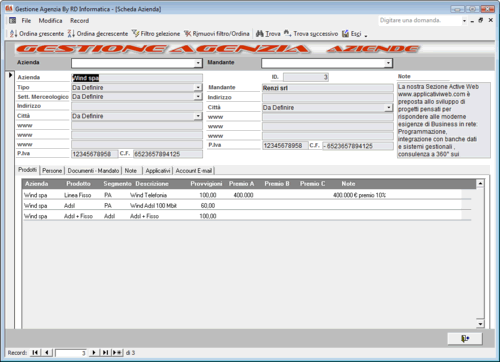The image size is (500, 362).
Task: Click the Azienda C.F. field
Action: pos(168,154)
